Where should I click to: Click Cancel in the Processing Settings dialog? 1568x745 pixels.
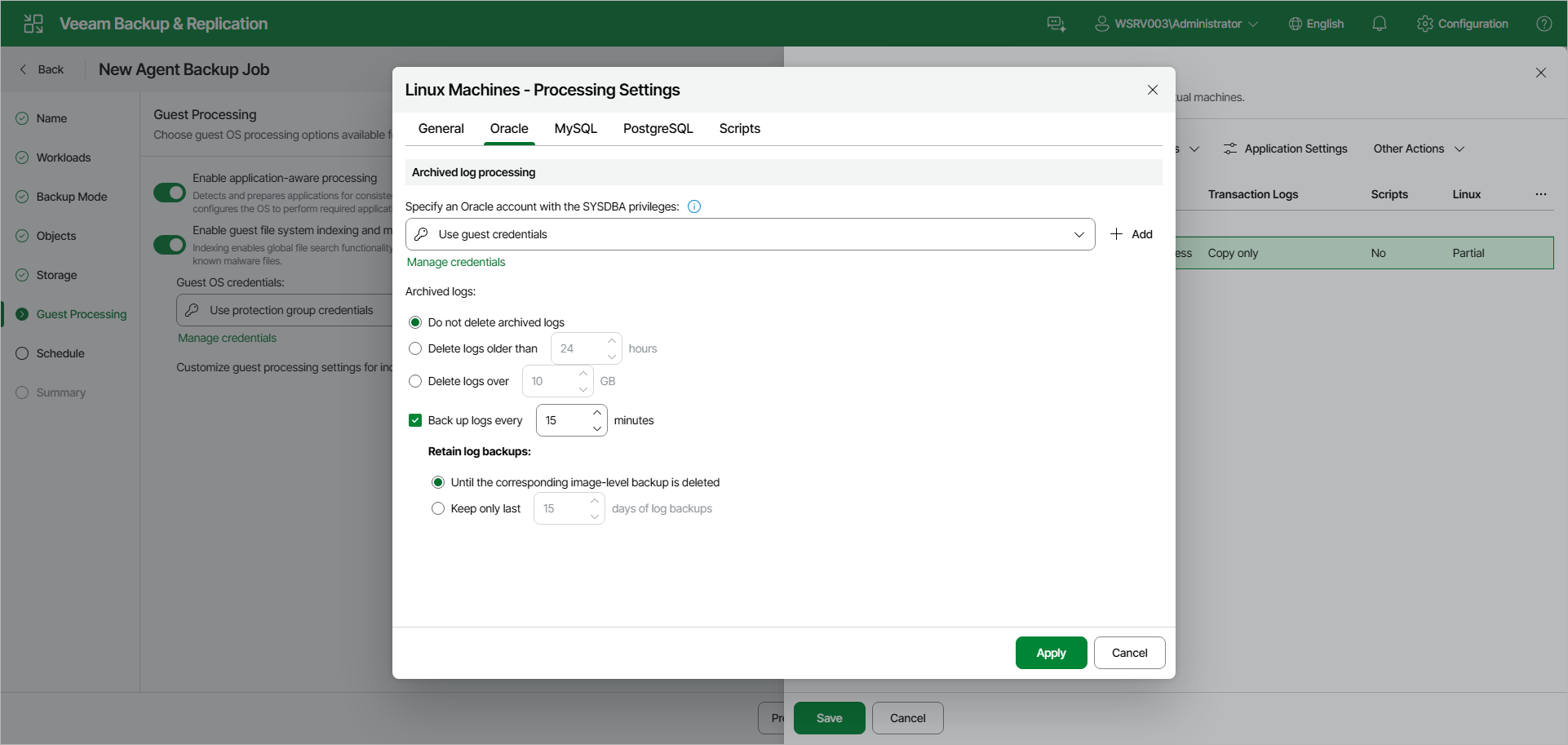pyautogui.click(x=1129, y=653)
